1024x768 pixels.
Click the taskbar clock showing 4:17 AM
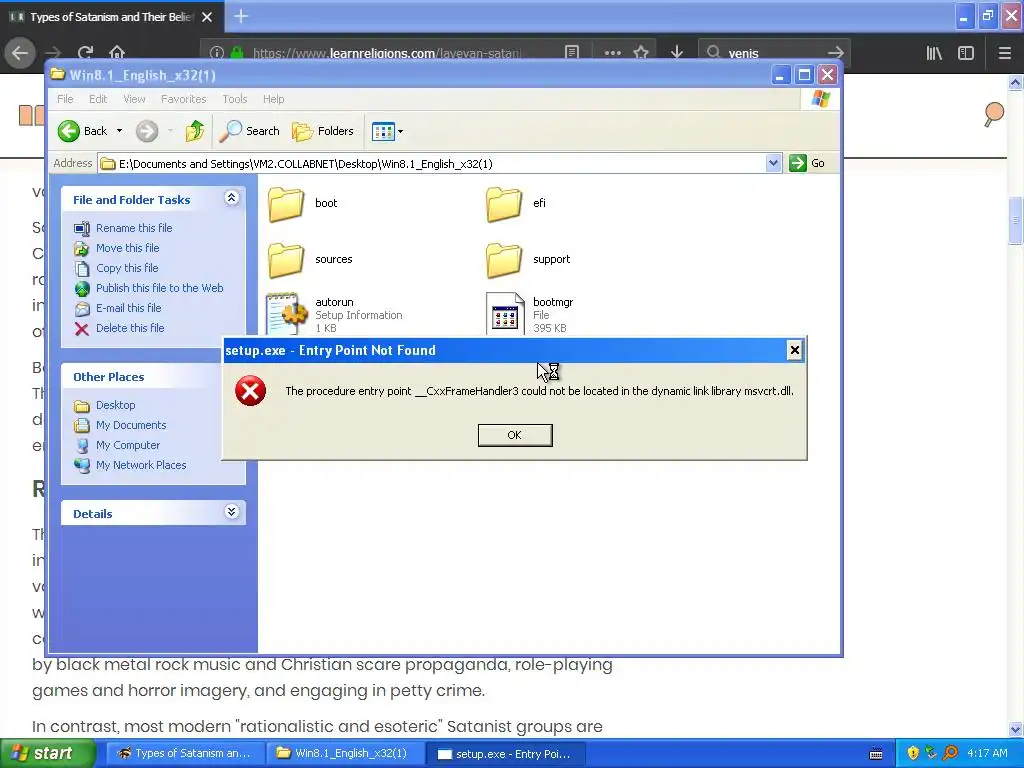point(987,753)
